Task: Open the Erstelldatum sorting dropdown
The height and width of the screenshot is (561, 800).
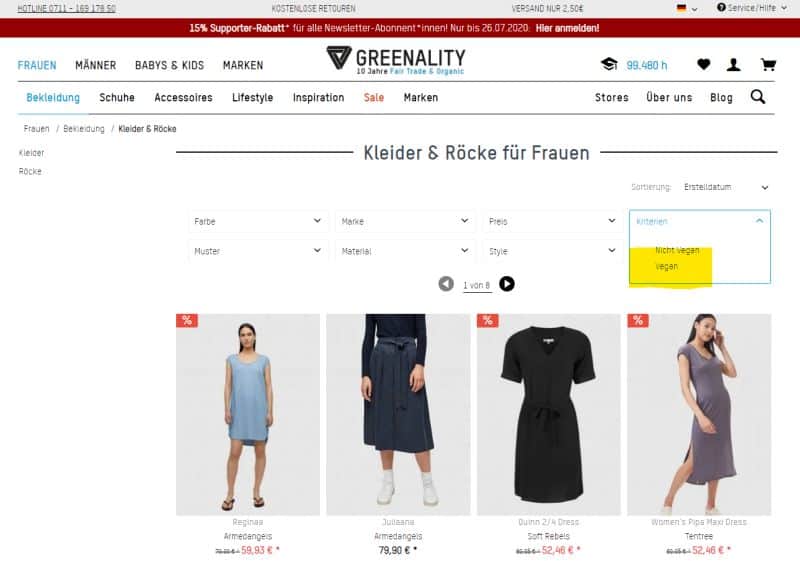Action: click(x=726, y=187)
